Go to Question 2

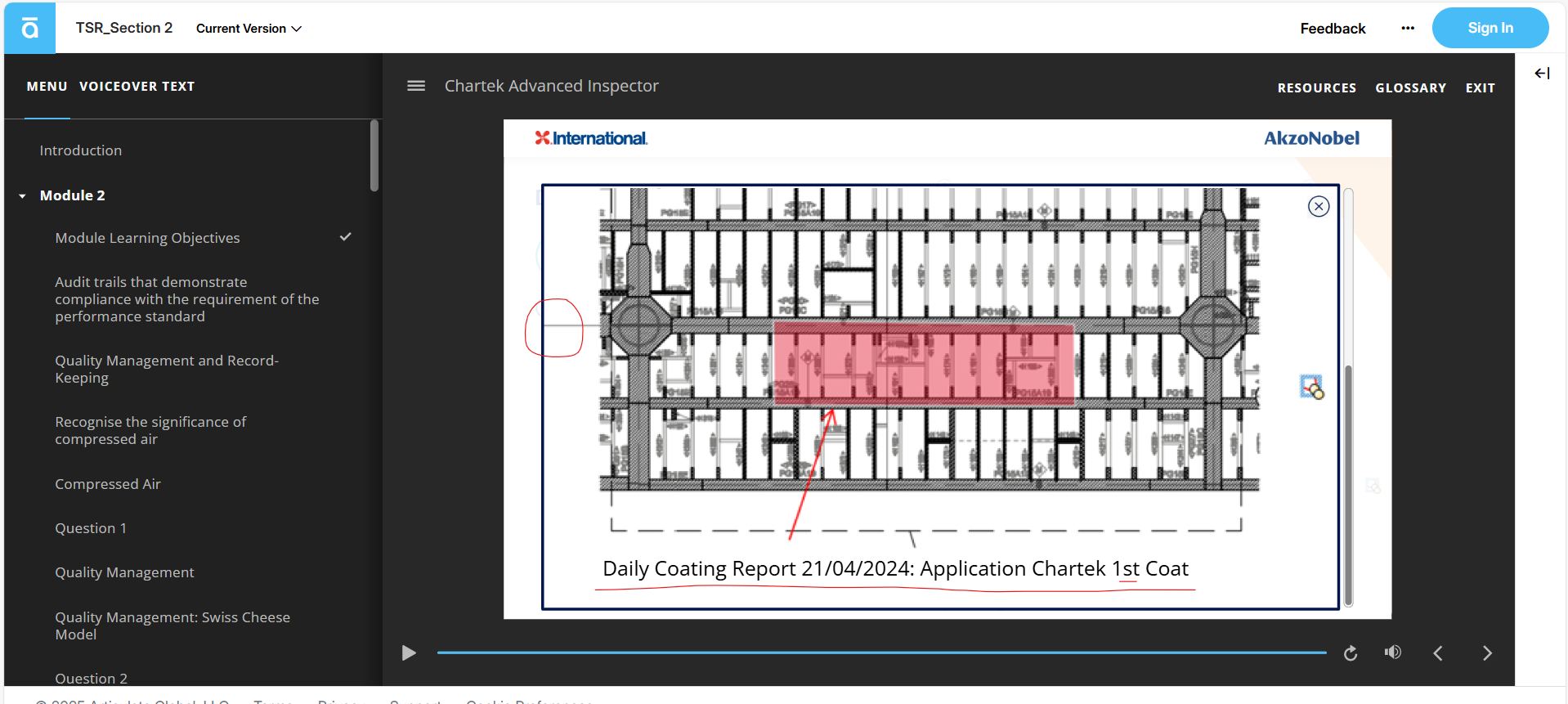pos(91,679)
